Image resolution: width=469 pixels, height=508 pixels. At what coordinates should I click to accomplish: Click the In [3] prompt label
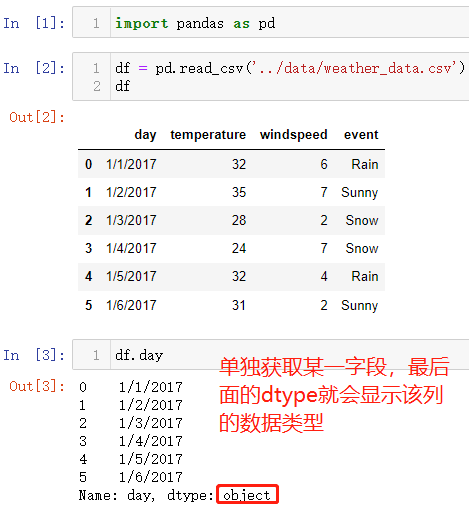[34, 355]
